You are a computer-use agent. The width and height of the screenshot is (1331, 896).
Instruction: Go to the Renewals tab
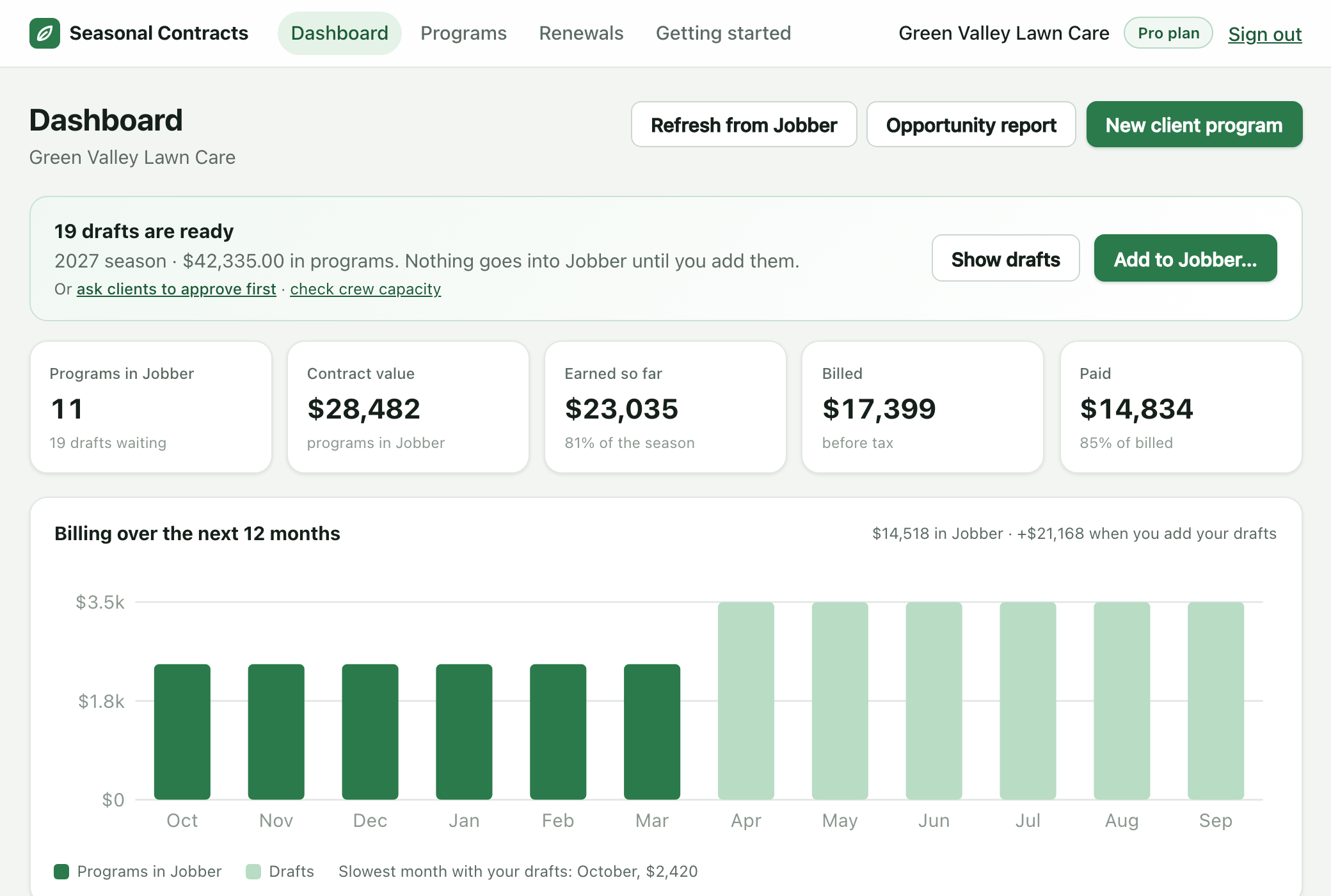(x=581, y=33)
